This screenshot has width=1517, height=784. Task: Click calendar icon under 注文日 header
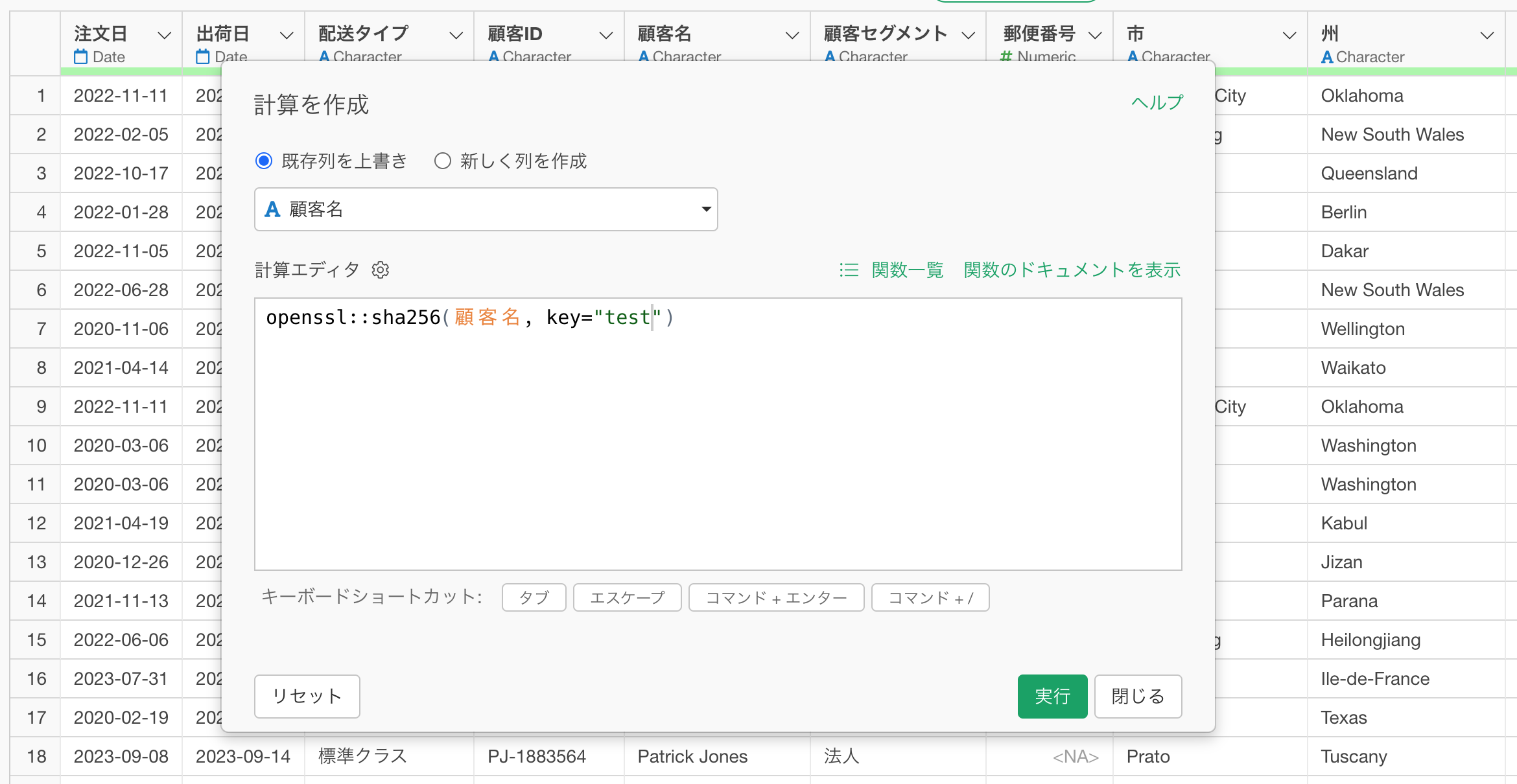pos(80,57)
